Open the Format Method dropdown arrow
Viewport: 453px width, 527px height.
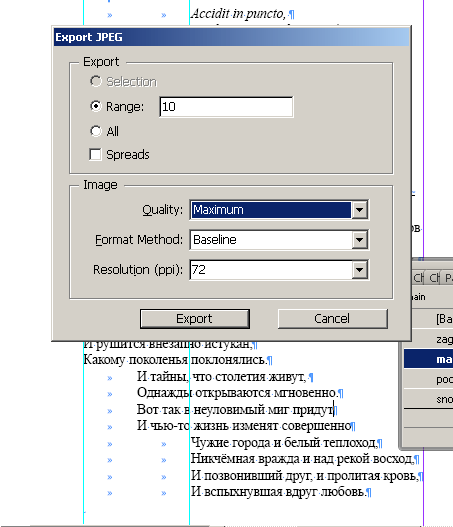(359, 240)
